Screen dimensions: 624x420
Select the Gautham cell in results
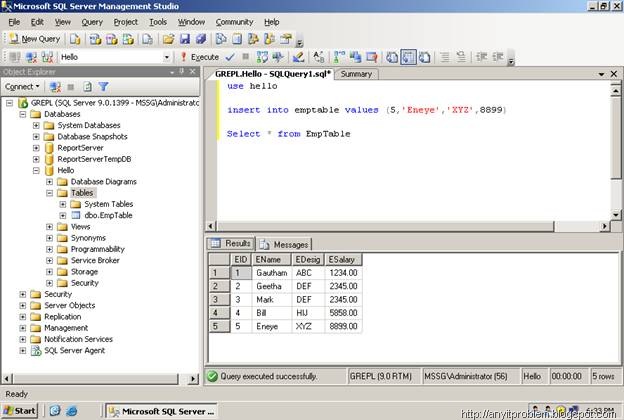pyautogui.click(x=272, y=273)
